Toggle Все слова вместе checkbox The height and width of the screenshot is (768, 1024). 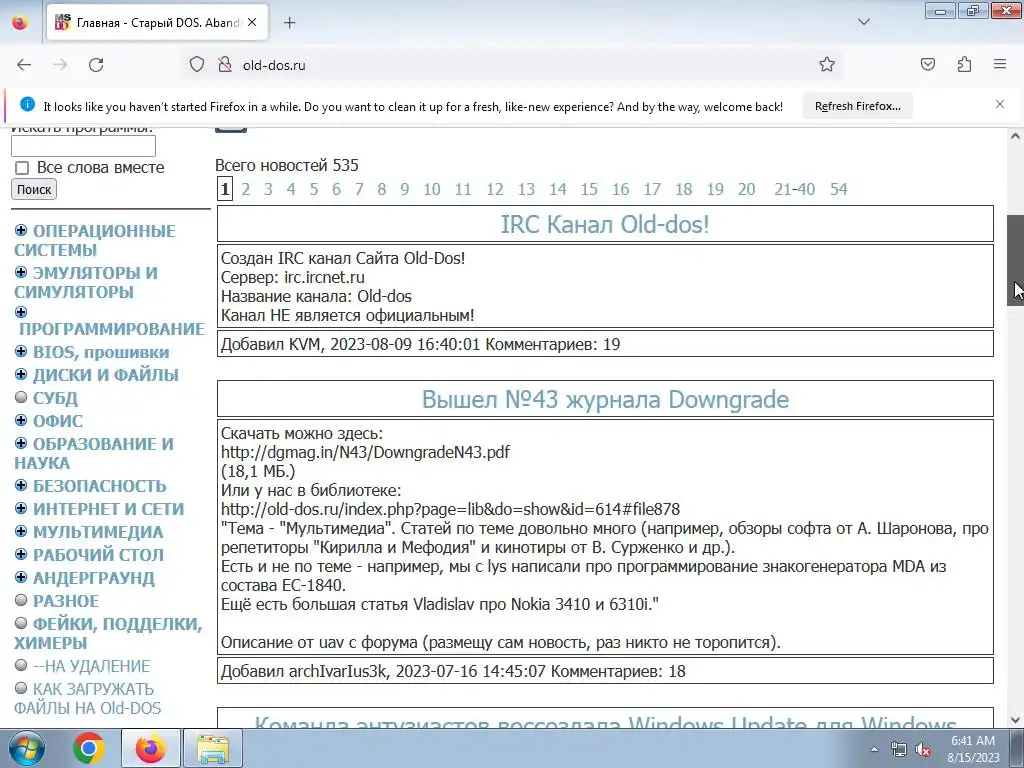pyautogui.click(x=22, y=168)
